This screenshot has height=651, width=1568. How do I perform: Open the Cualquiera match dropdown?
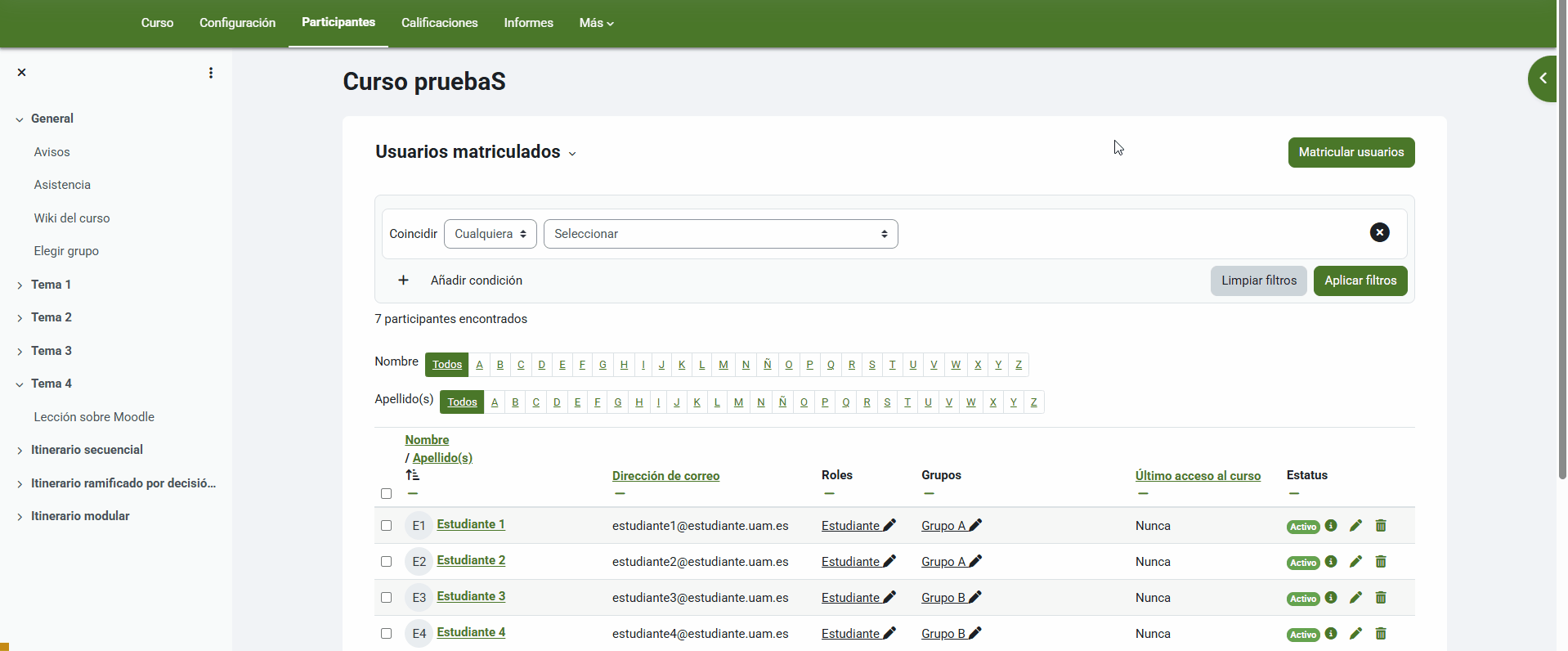490,234
